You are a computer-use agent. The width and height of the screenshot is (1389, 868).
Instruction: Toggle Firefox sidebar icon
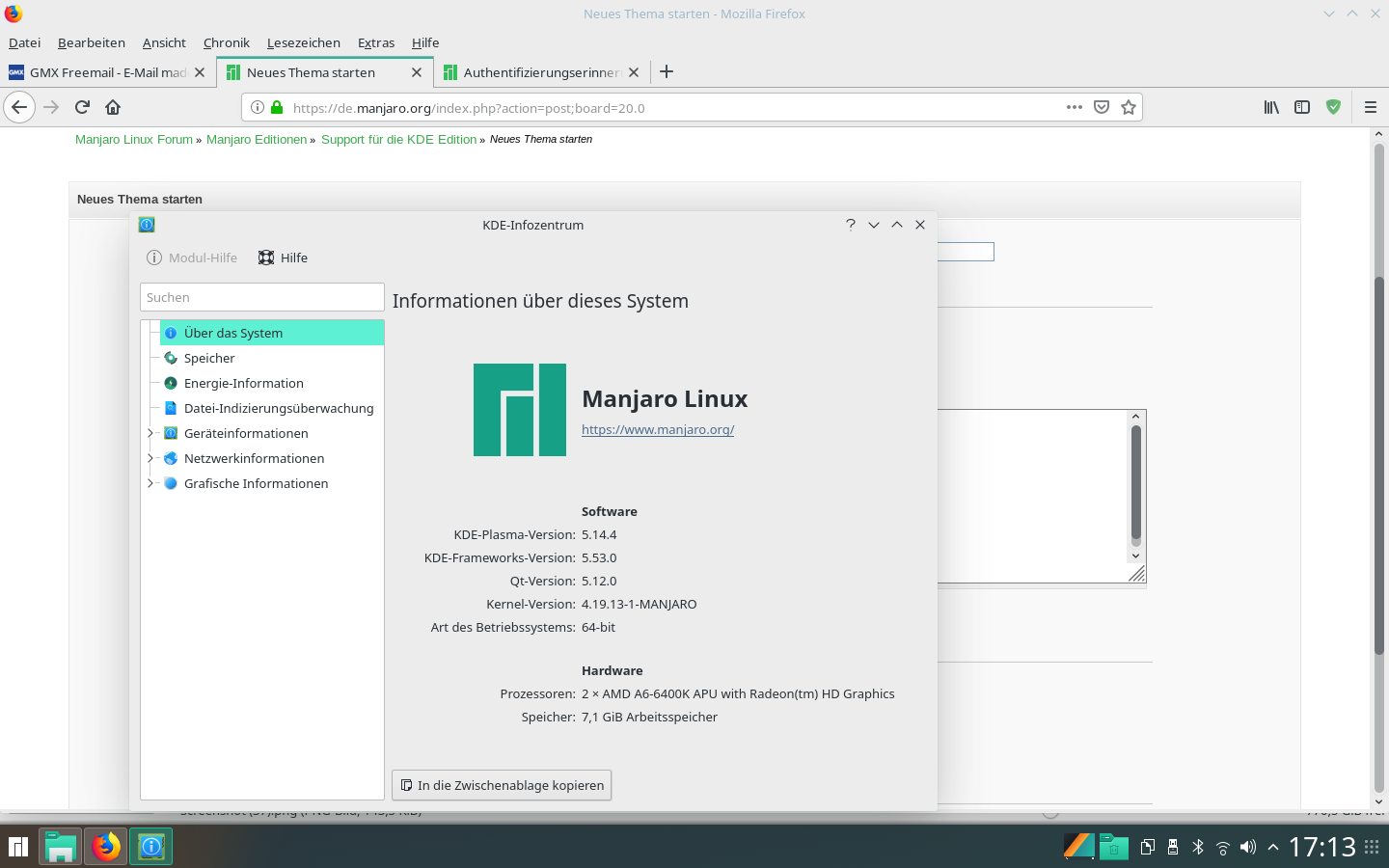[x=1302, y=107]
